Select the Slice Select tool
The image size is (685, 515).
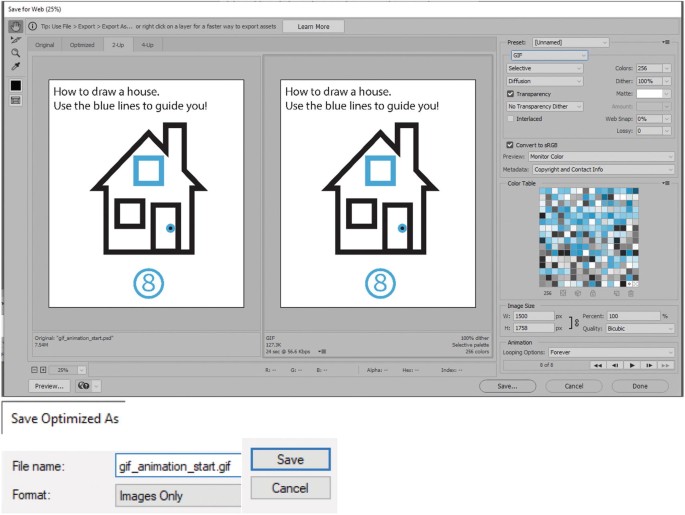[16, 40]
